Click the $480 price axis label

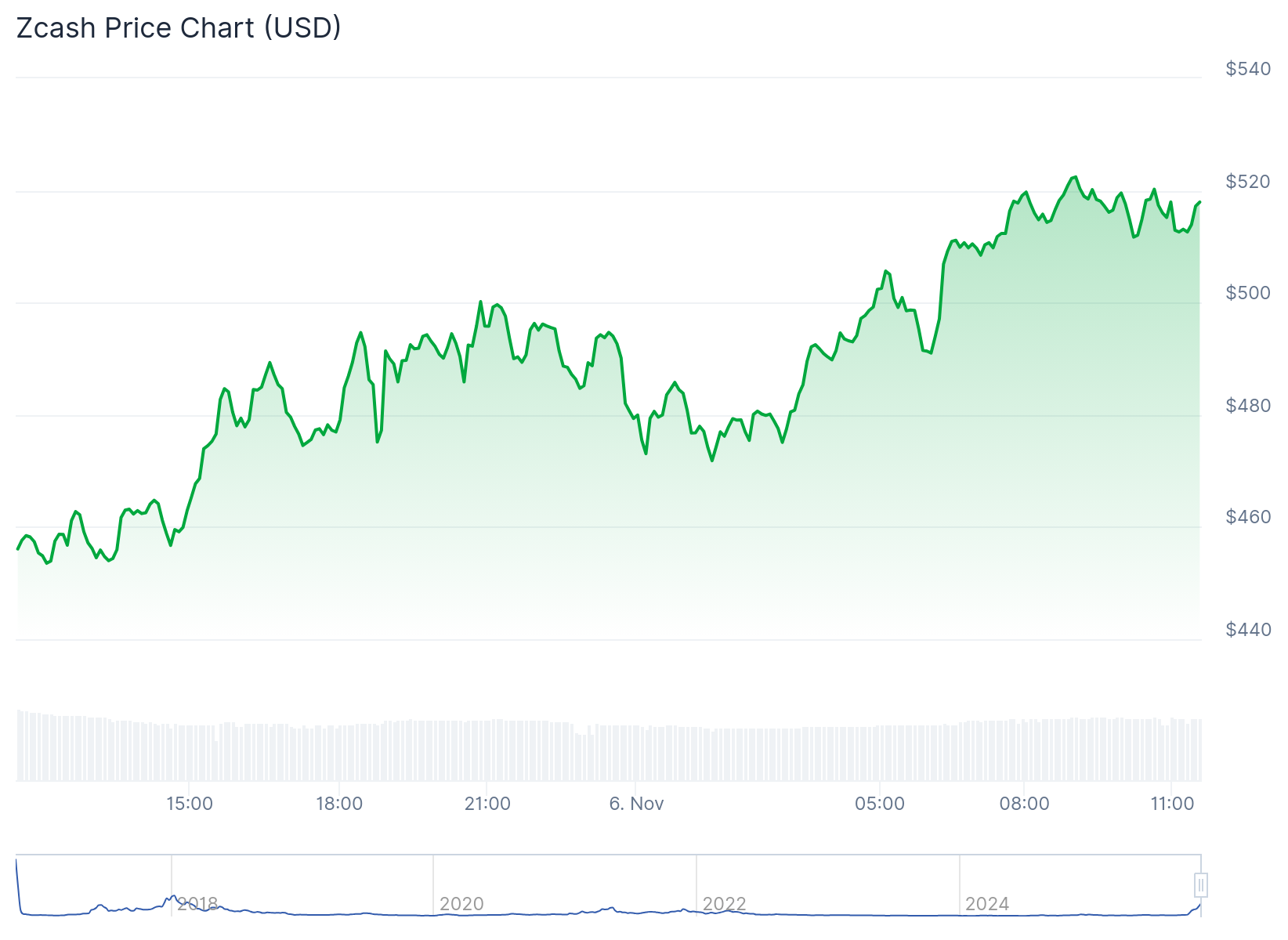1247,405
